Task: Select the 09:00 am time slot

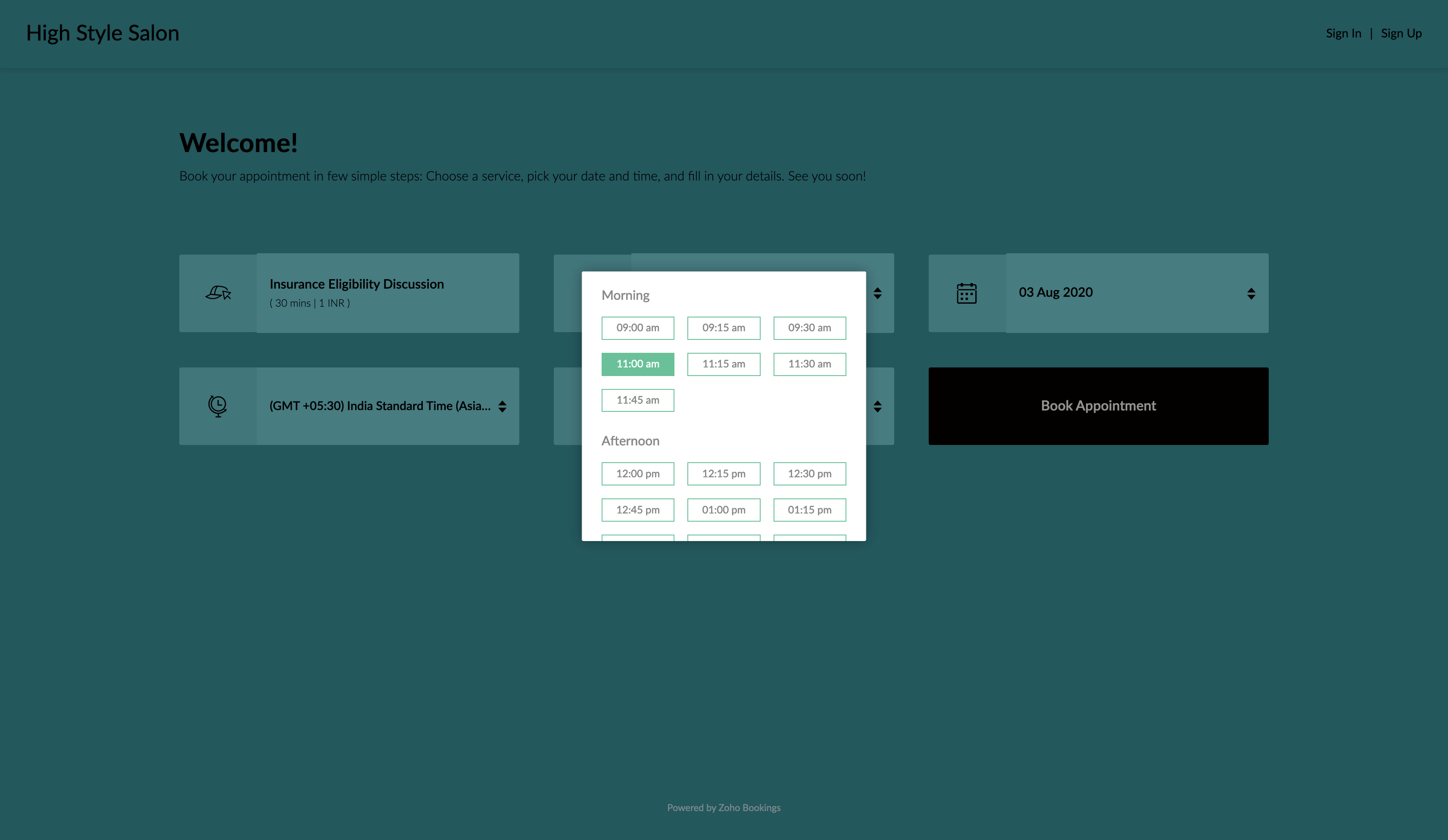Action: (638, 327)
